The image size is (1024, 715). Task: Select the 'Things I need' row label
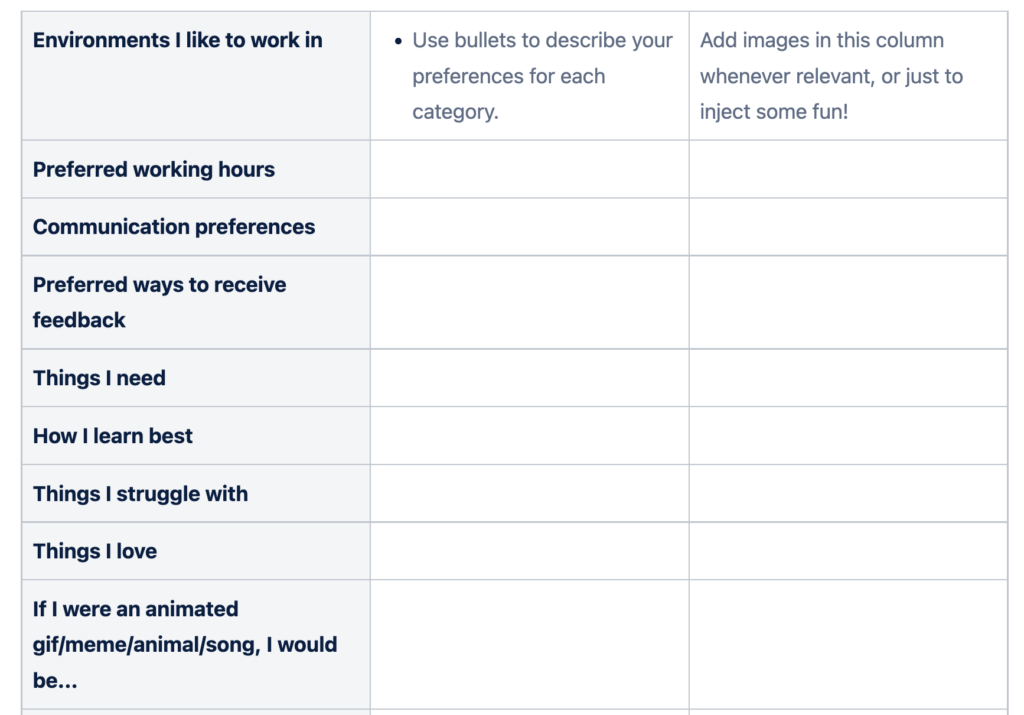[x=100, y=378]
